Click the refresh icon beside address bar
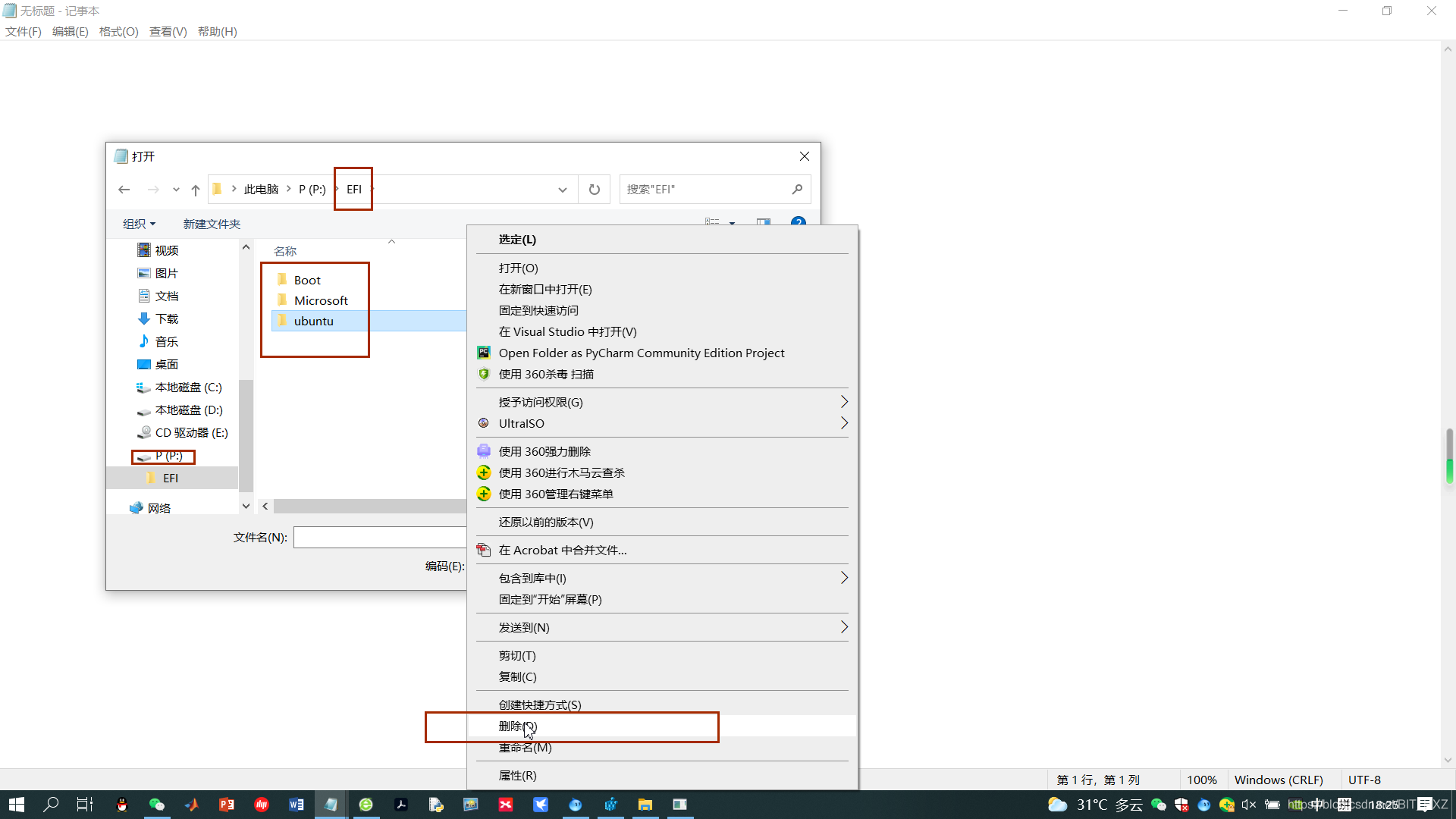This screenshot has height=819, width=1456. pos(595,190)
